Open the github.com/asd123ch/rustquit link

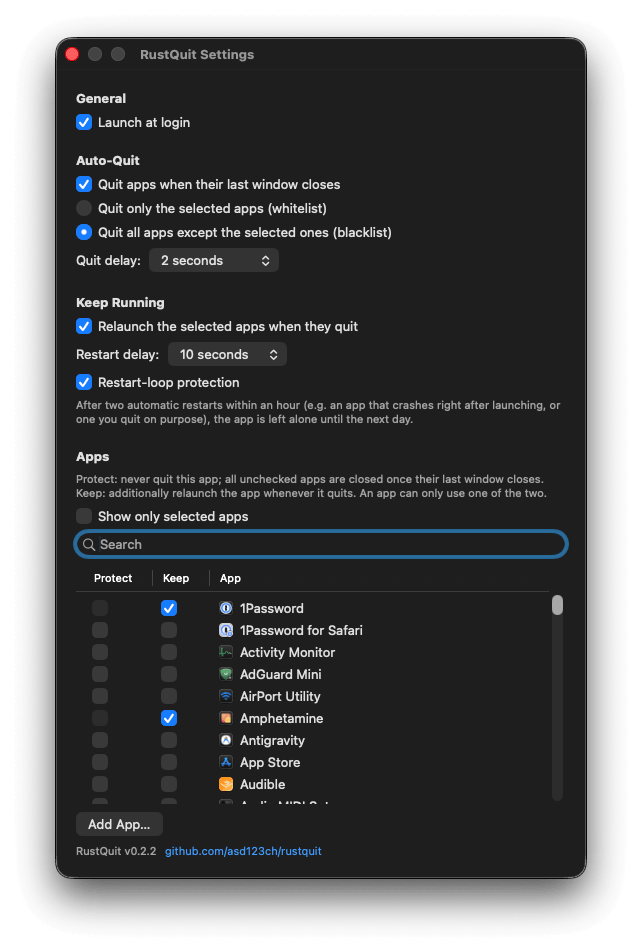(243, 851)
